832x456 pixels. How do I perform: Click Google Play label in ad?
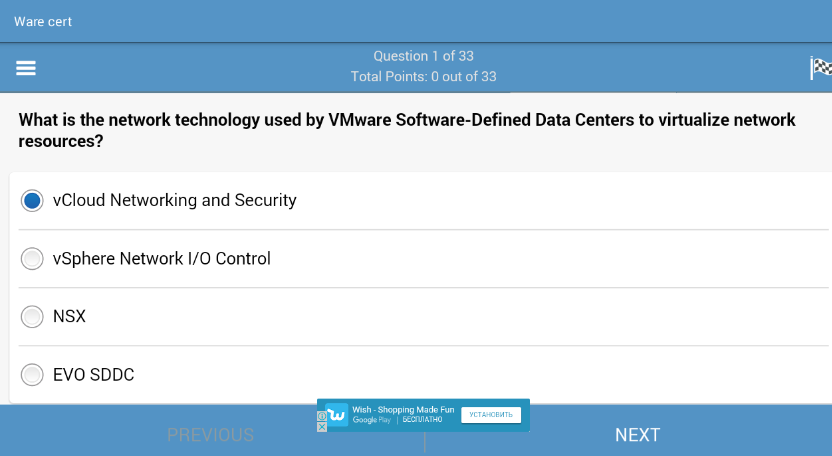click(372, 420)
